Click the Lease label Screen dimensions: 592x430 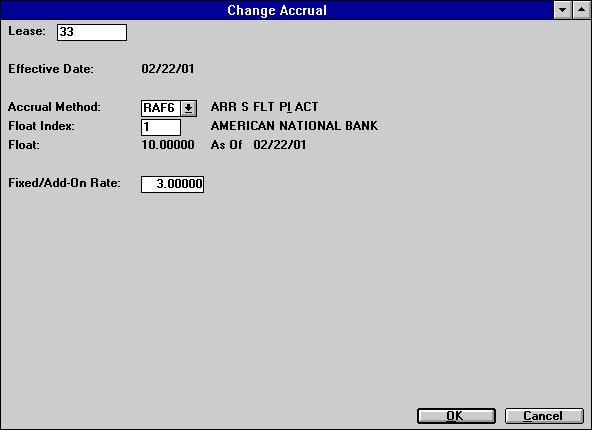pyautogui.click(x=27, y=31)
